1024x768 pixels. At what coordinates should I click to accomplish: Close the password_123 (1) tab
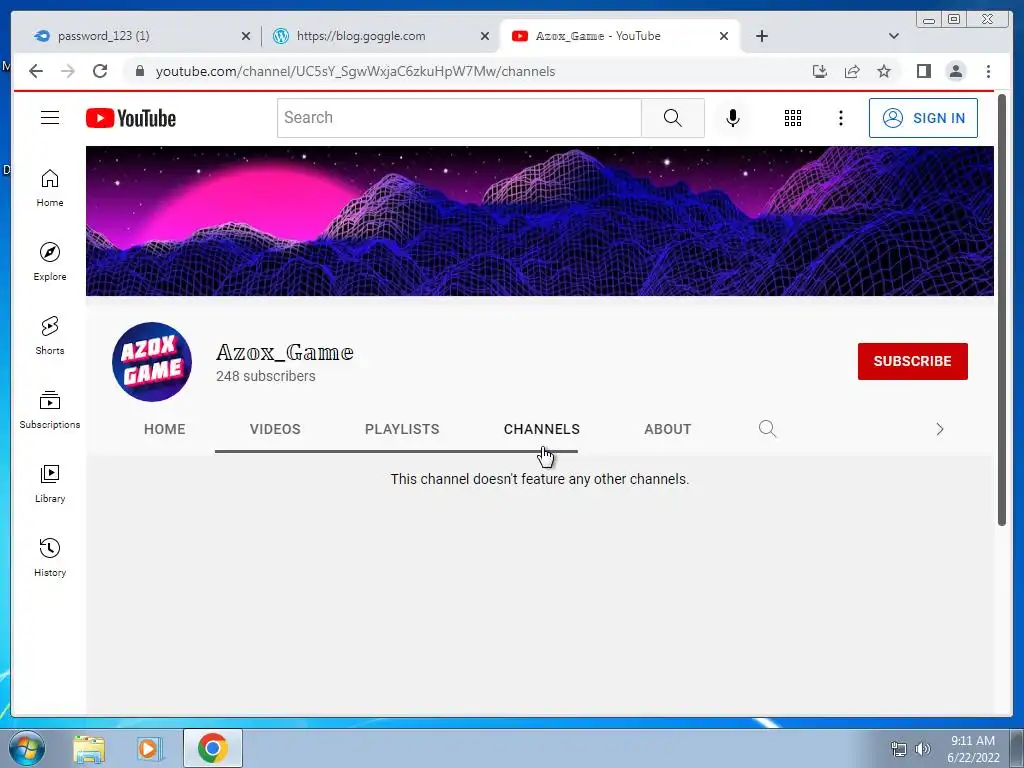click(246, 37)
